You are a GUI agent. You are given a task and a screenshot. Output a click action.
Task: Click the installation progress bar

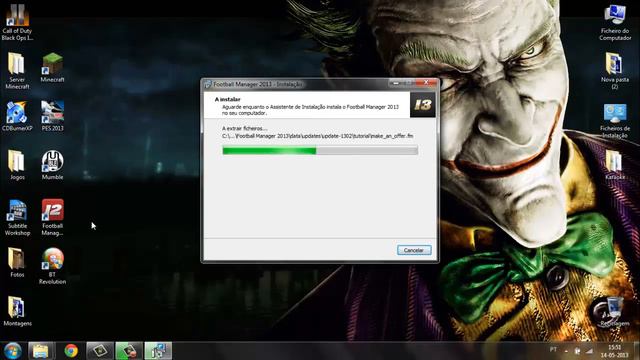tap(320, 151)
